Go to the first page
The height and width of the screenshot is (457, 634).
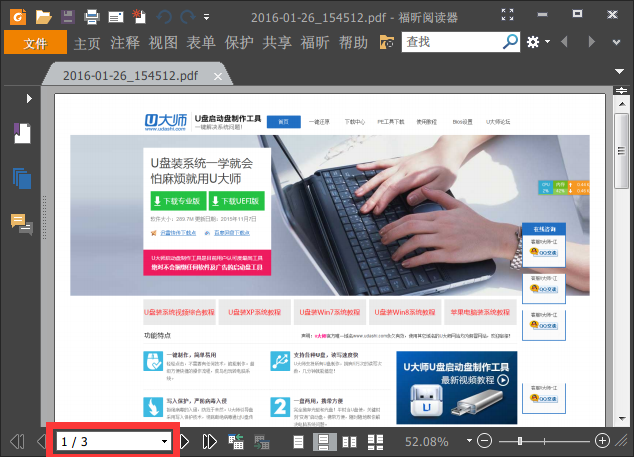[17, 441]
